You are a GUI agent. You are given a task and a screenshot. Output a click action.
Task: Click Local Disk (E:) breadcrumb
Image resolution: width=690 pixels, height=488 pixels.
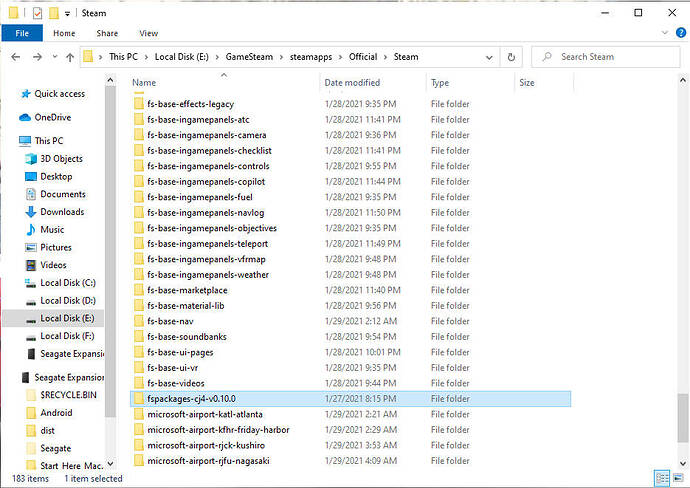click(x=182, y=57)
